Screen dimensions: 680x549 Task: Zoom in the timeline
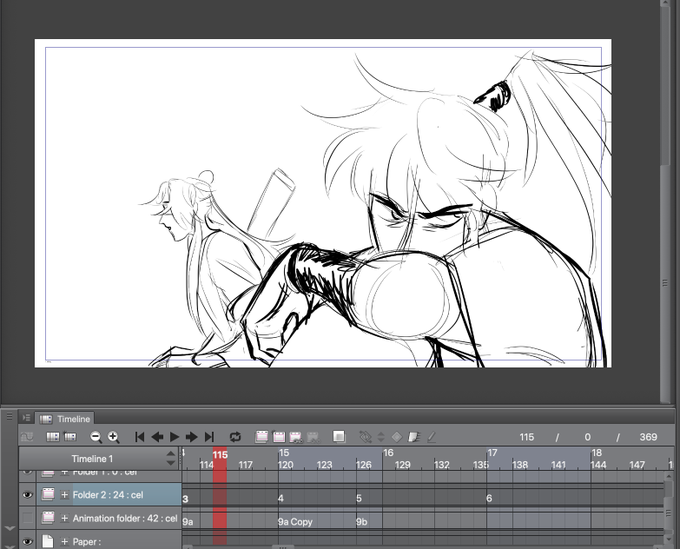pyautogui.click(x=114, y=437)
